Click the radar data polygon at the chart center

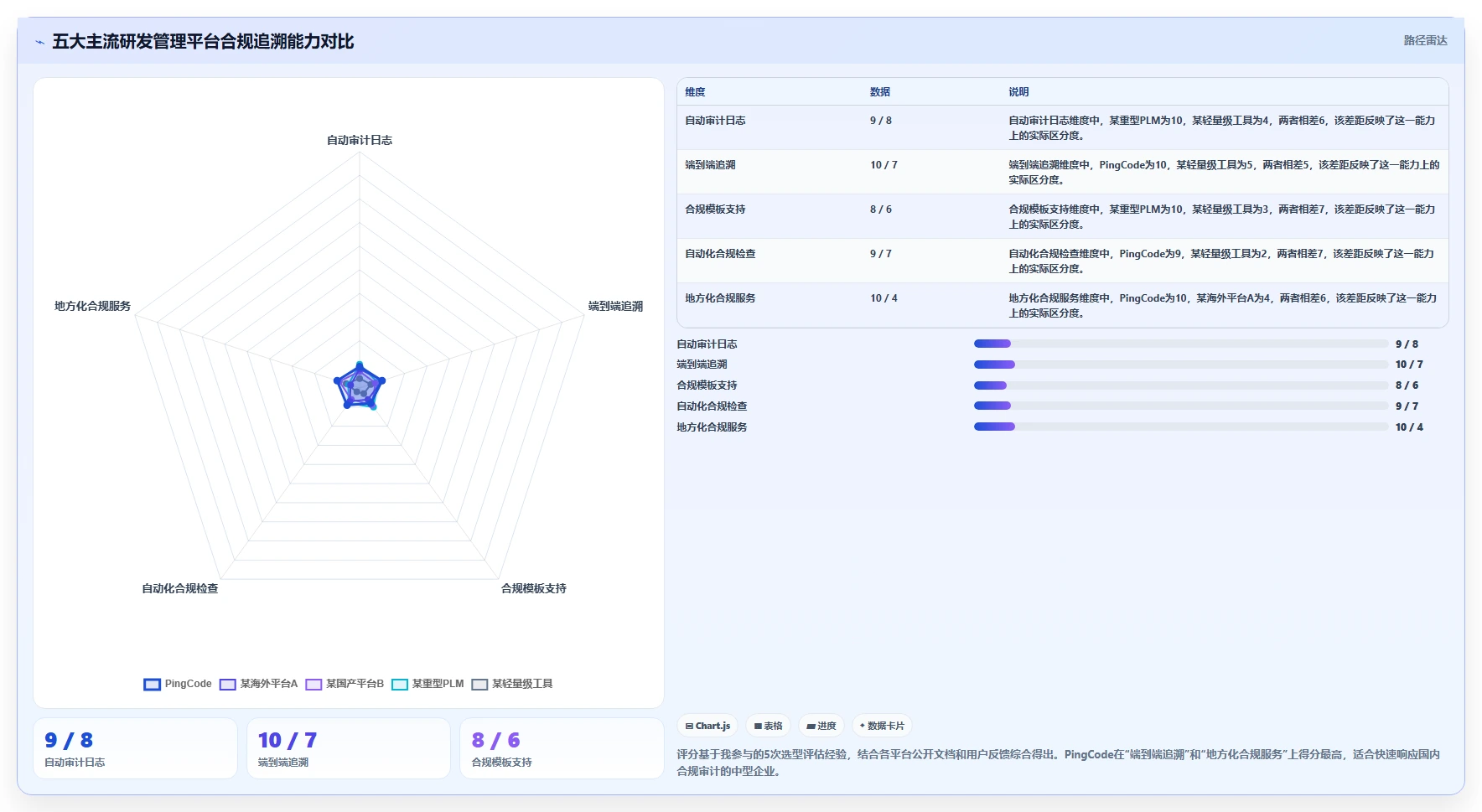(360, 387)
